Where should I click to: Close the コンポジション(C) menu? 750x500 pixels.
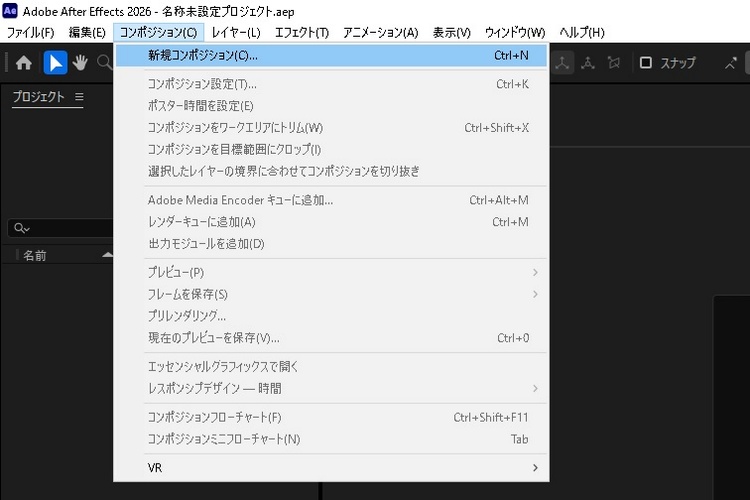(158, 33)
